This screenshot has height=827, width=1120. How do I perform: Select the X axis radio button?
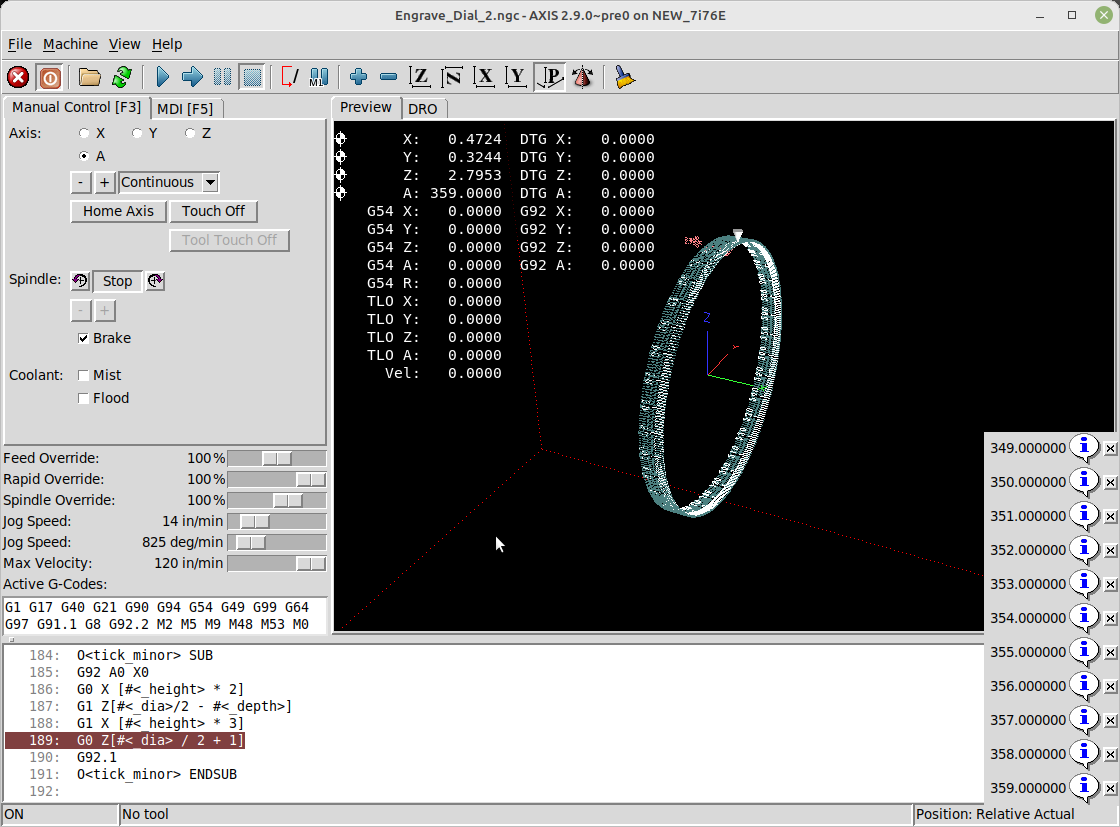(85, 133)
